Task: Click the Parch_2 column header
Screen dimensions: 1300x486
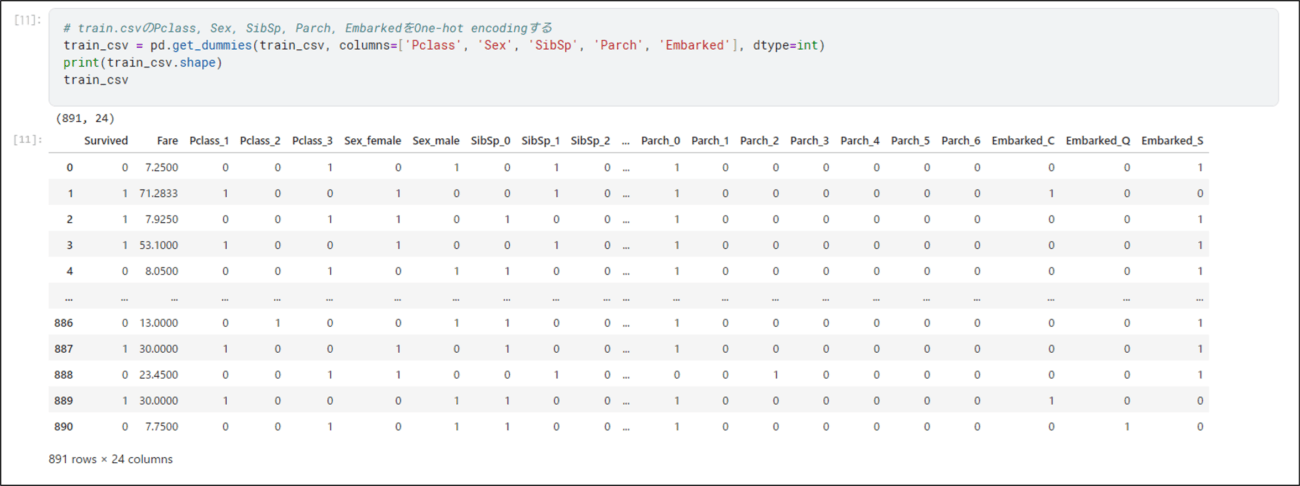Action: point(760,141)
